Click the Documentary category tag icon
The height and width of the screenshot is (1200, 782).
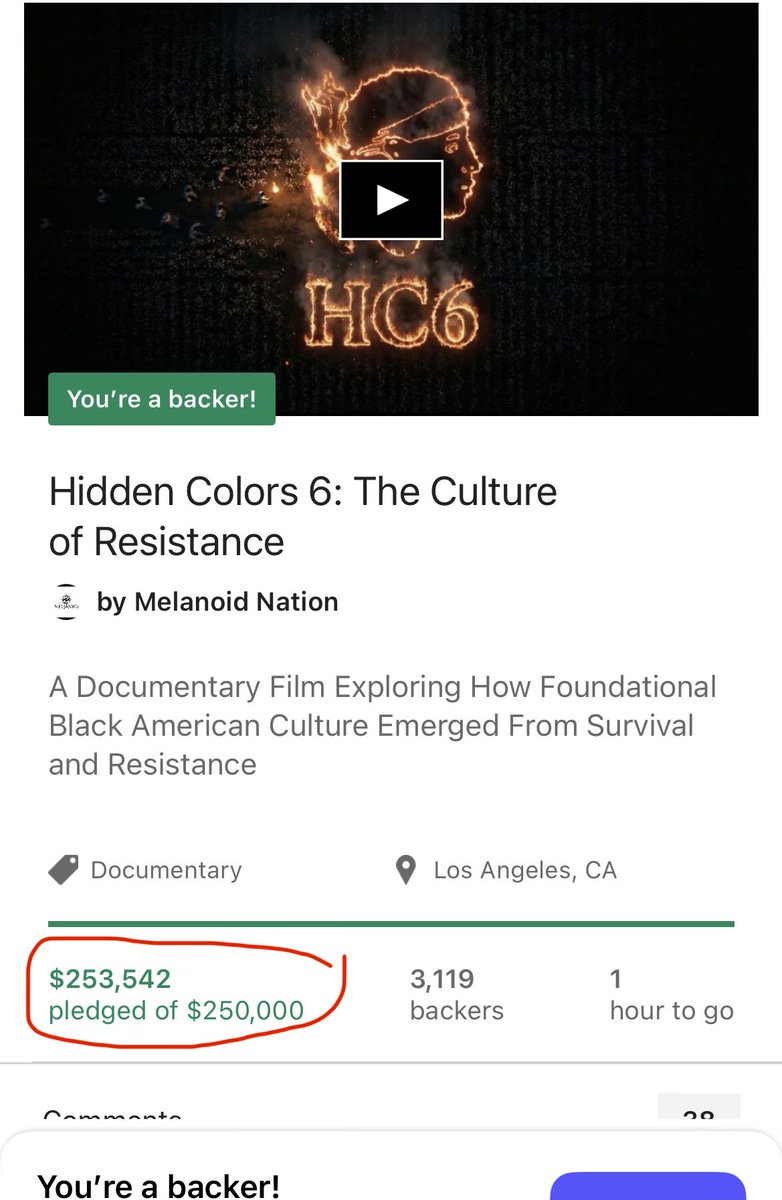[64, 870]
